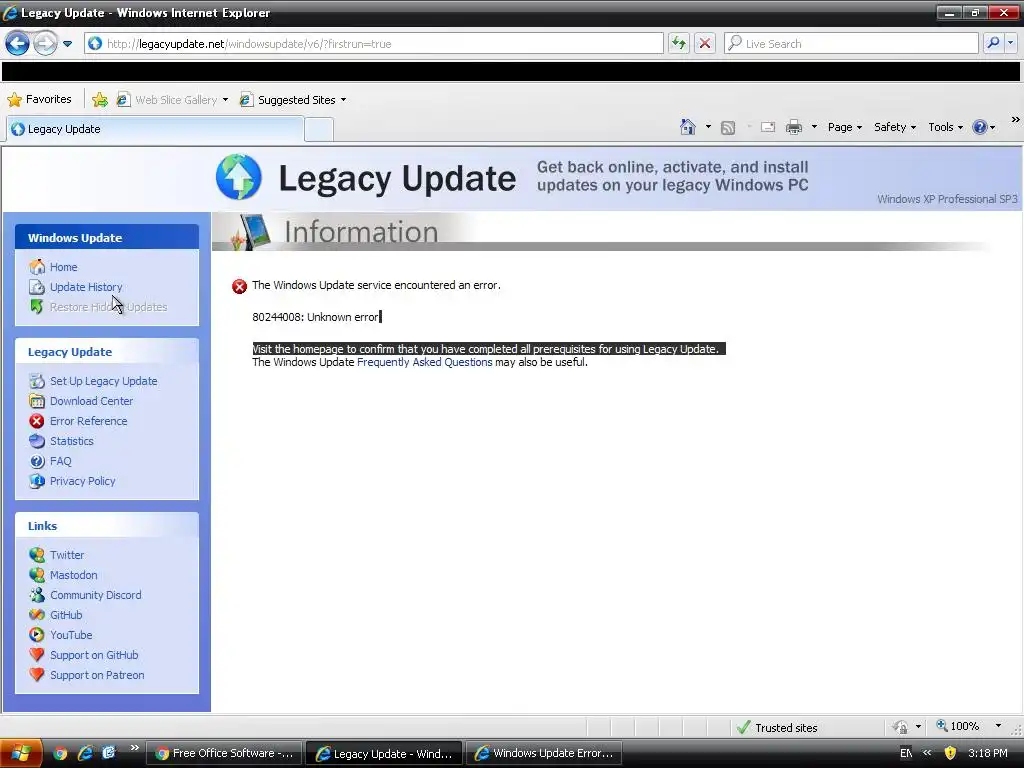
Task: Click the Refresh page icon
Action: point(679,44)
